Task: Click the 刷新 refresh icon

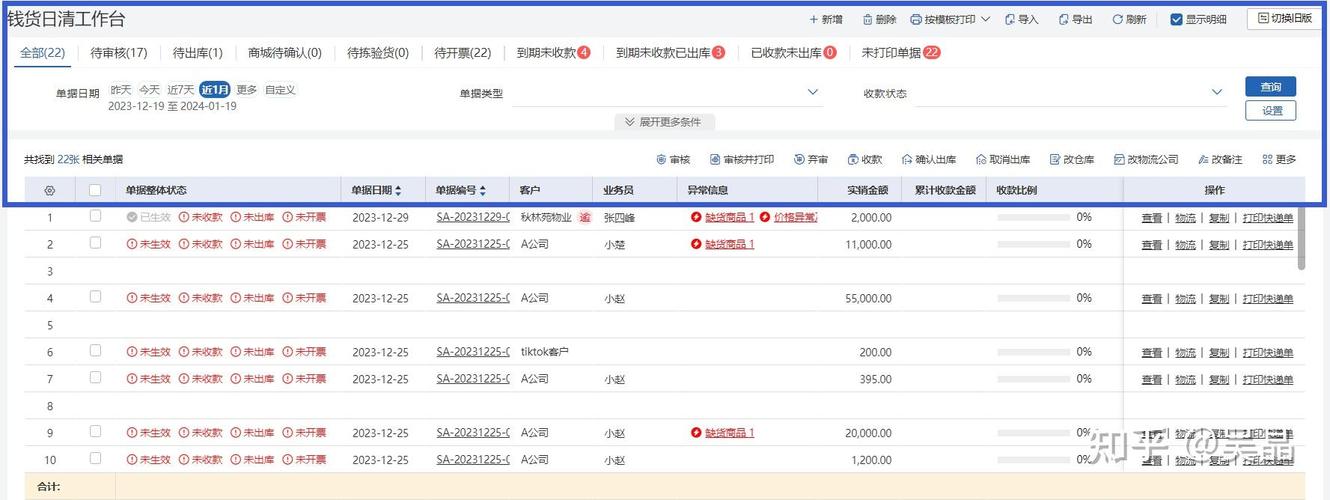Action: tap(1117, 19)
